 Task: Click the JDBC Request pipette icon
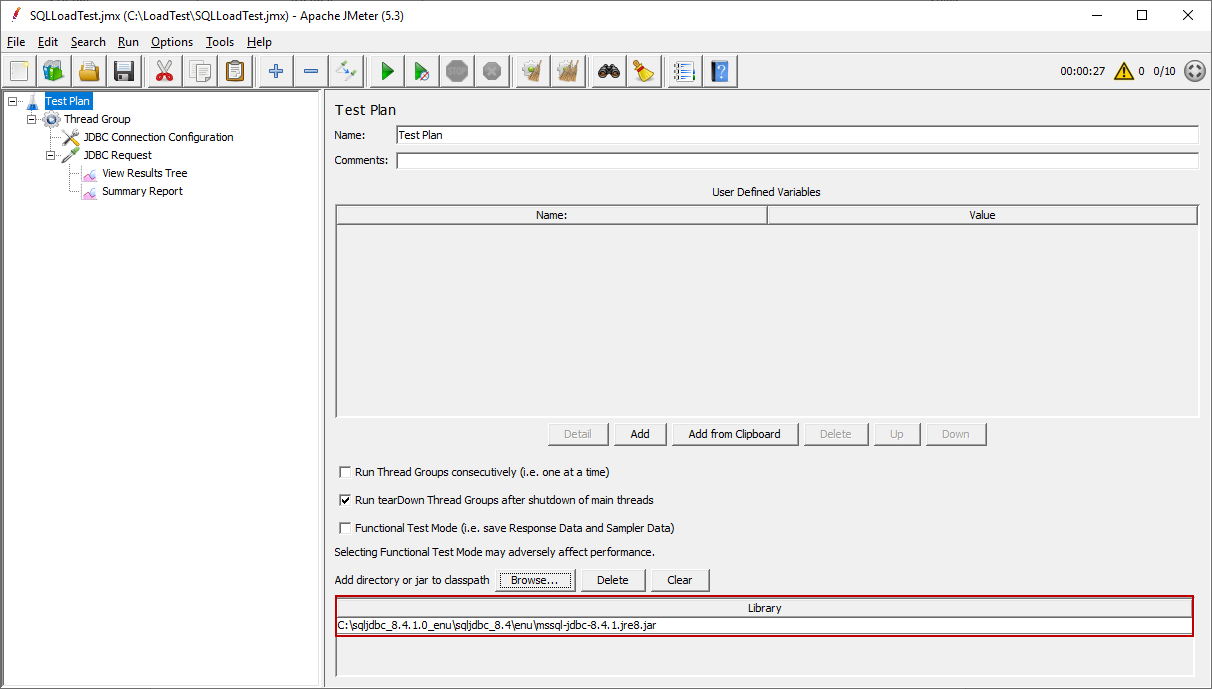(x=71, y=155)
